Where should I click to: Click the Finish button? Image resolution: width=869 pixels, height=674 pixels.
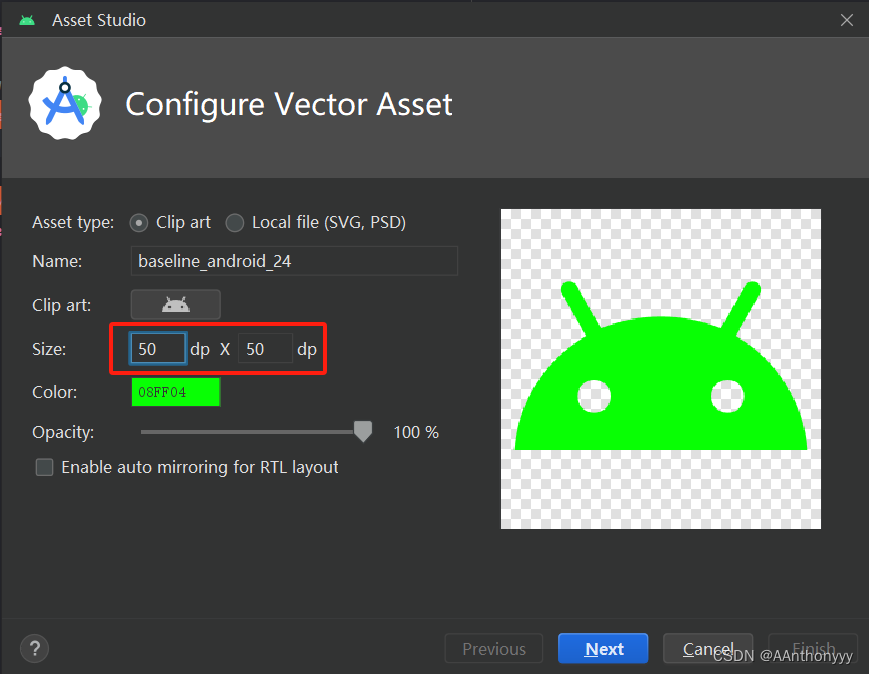(x=813, y=649)
